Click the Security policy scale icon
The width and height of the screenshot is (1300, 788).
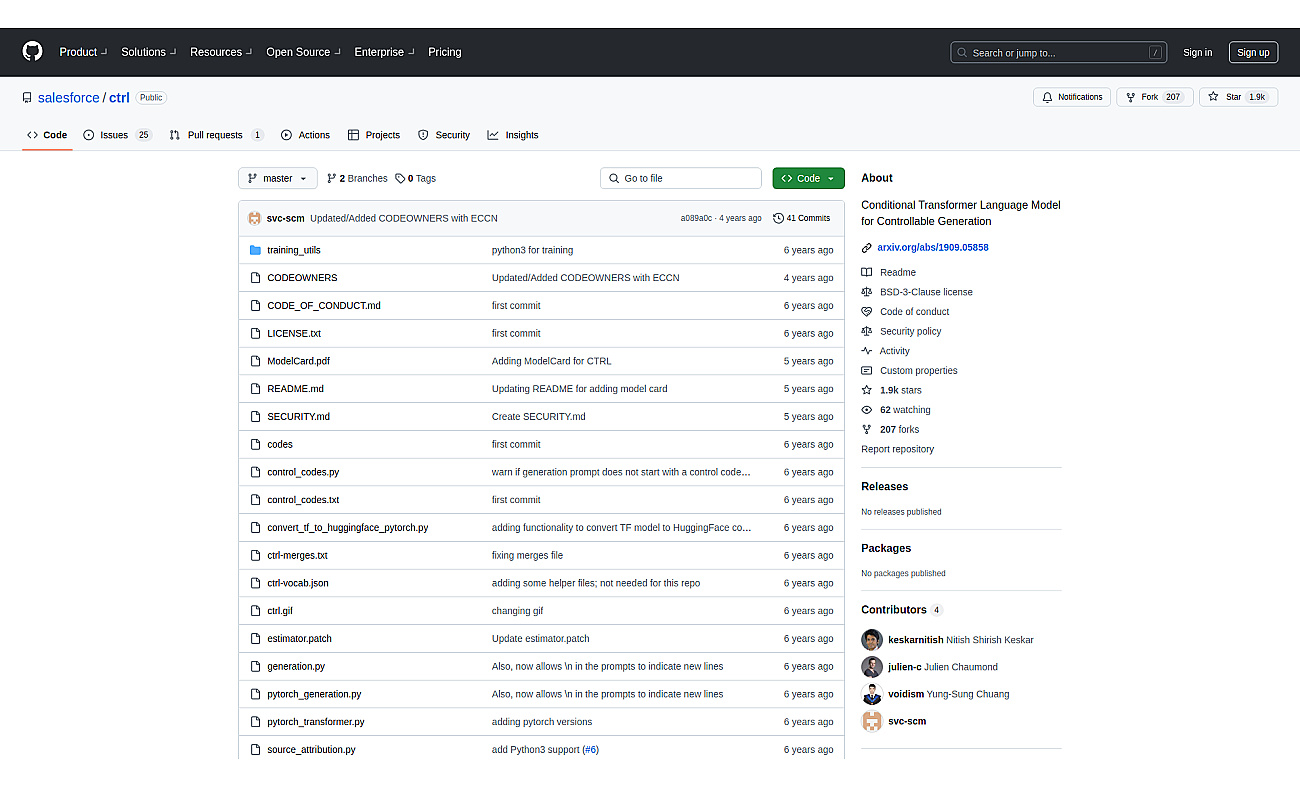[867, 331]
